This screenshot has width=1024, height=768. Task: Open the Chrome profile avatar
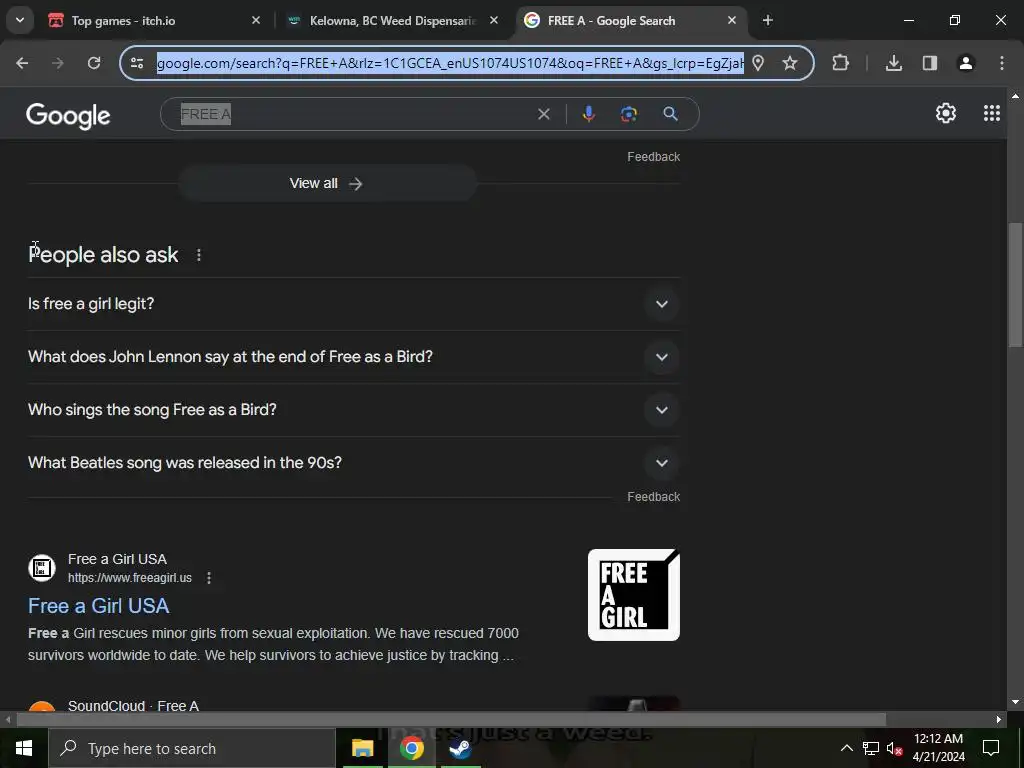click(x=965, y=63)
